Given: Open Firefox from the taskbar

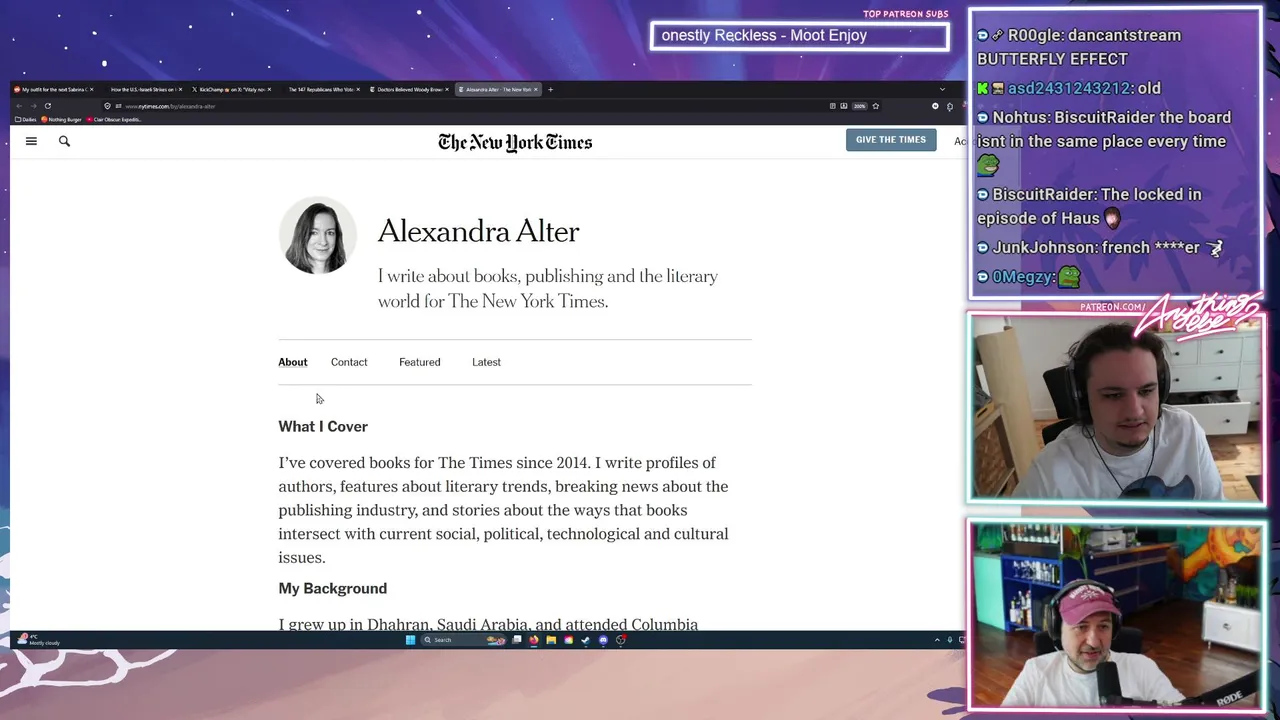Looking at the screenshot, I should coord(534,640).
